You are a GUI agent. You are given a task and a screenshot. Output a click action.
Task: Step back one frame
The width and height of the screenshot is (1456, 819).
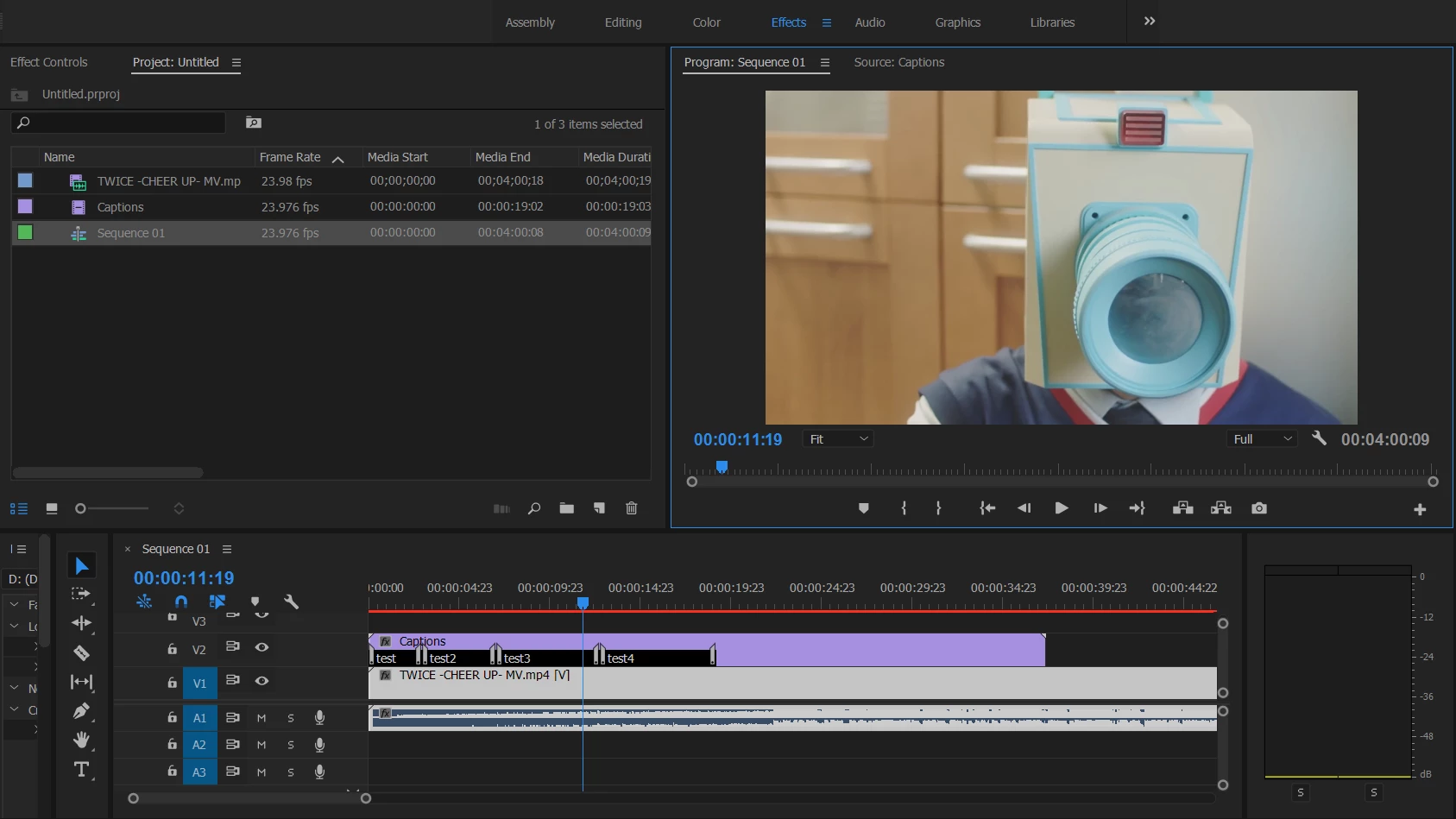[x=1024, y=508]
